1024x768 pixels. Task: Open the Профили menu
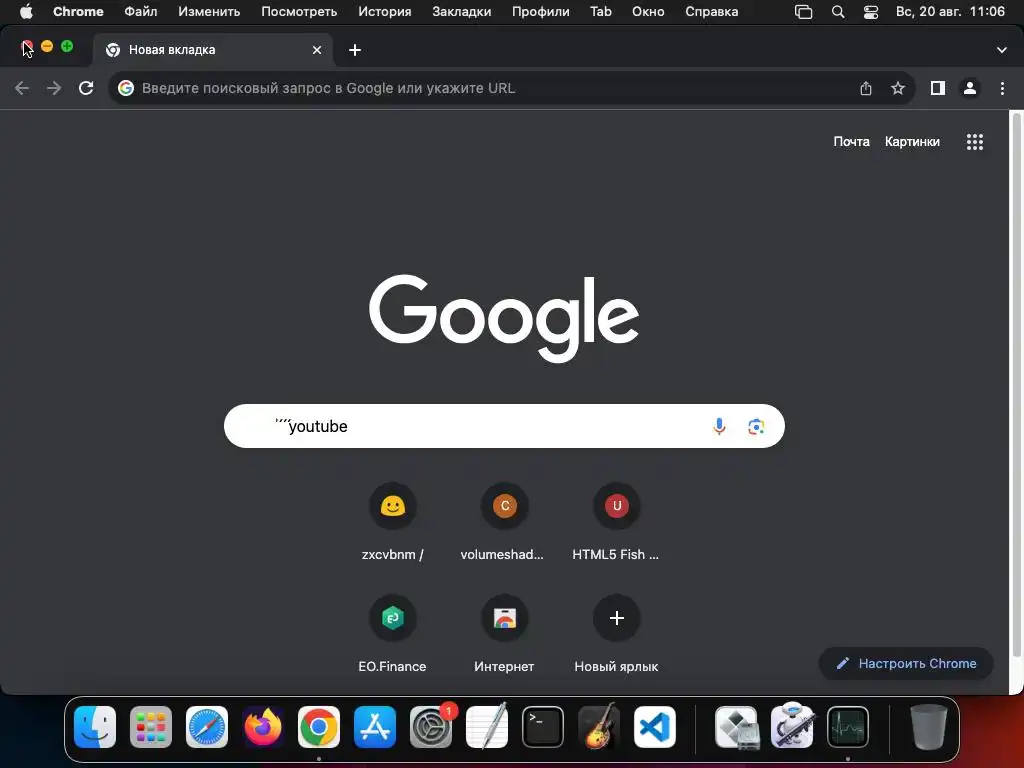click(541, 12)
